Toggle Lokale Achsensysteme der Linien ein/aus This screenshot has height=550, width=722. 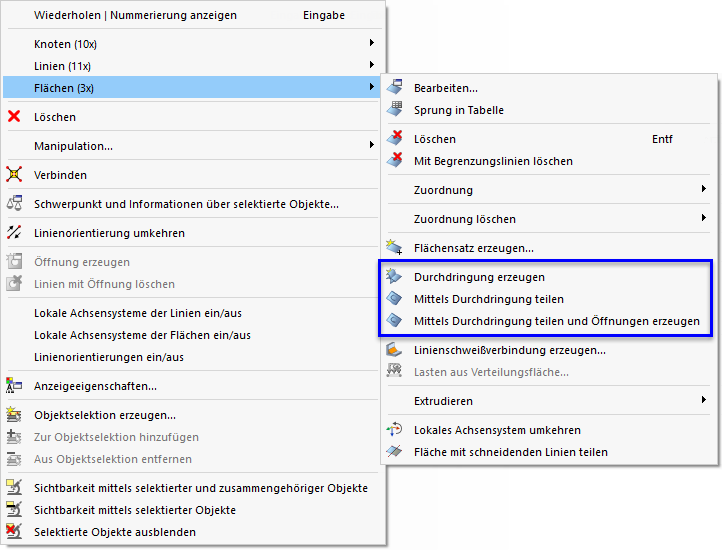tap(142, 313)
